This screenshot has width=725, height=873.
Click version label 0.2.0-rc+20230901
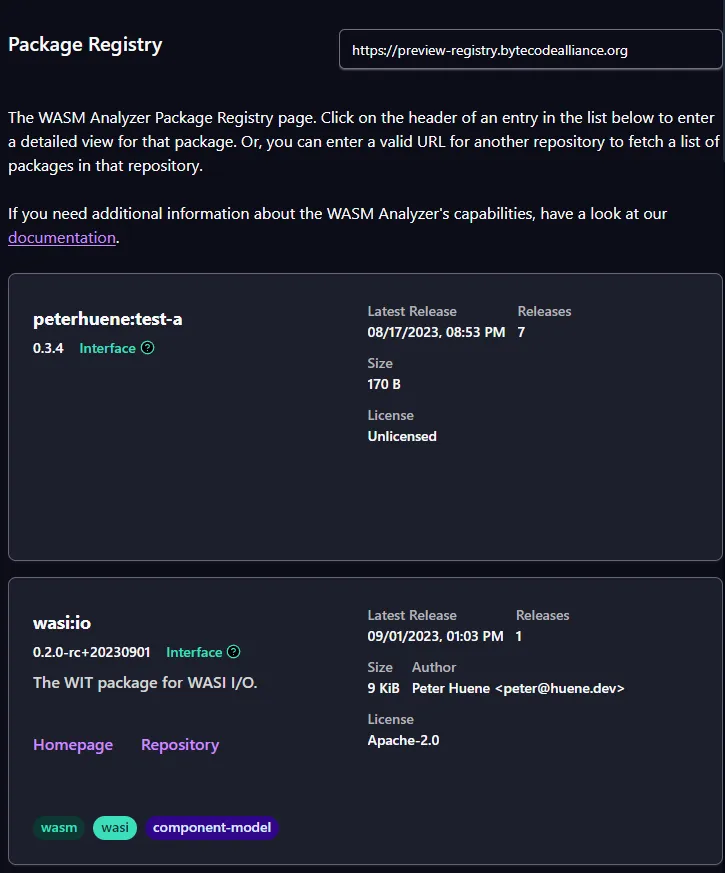click(93, 651)
